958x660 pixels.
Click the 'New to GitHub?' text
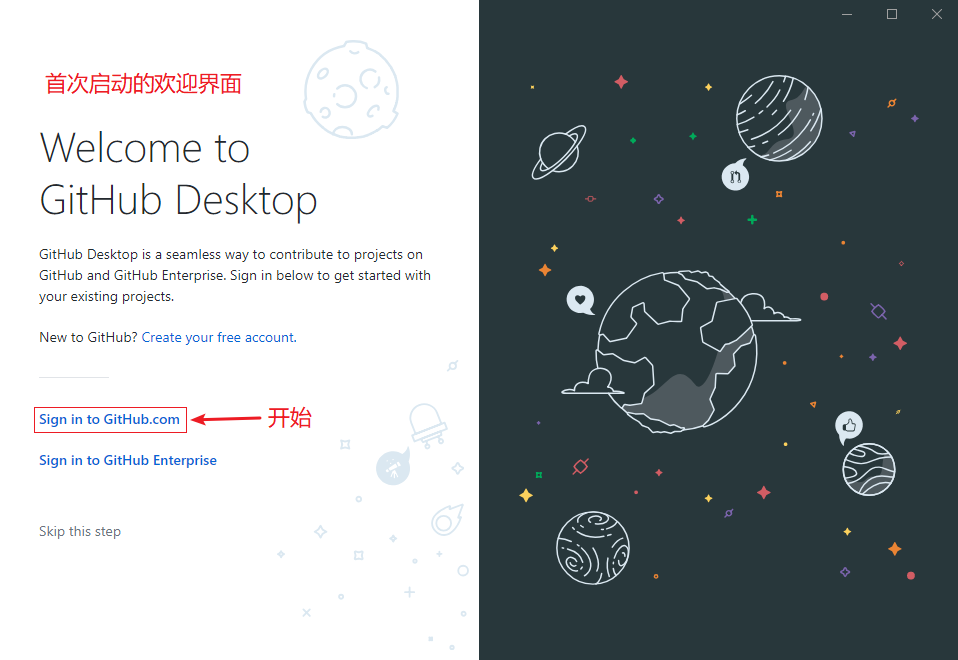[x=89, y=337]
